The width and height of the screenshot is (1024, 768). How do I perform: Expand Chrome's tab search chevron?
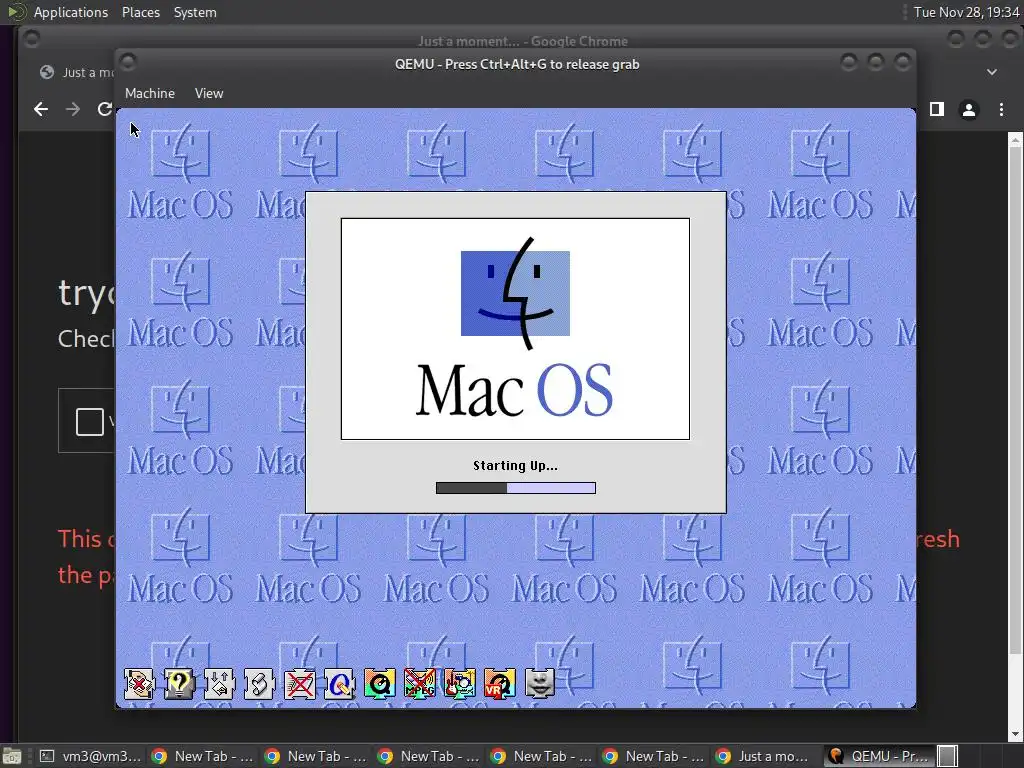pos(992,72)
